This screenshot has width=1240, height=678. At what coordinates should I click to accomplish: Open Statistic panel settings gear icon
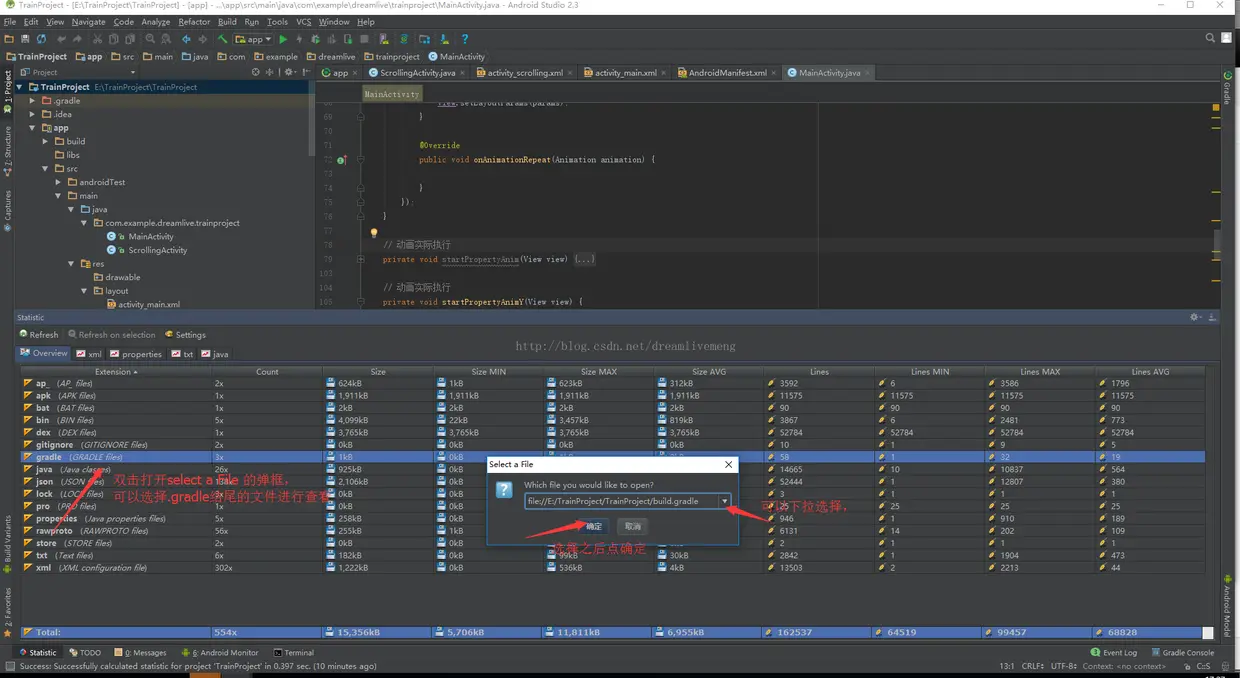tap(1194, 317)
